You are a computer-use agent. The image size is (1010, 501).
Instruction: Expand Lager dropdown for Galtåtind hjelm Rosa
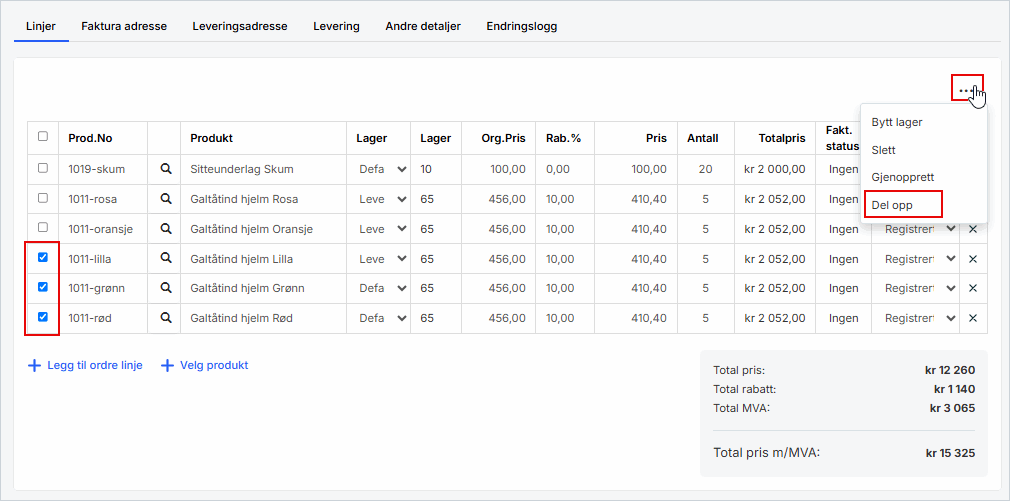(x=383, y=199)
